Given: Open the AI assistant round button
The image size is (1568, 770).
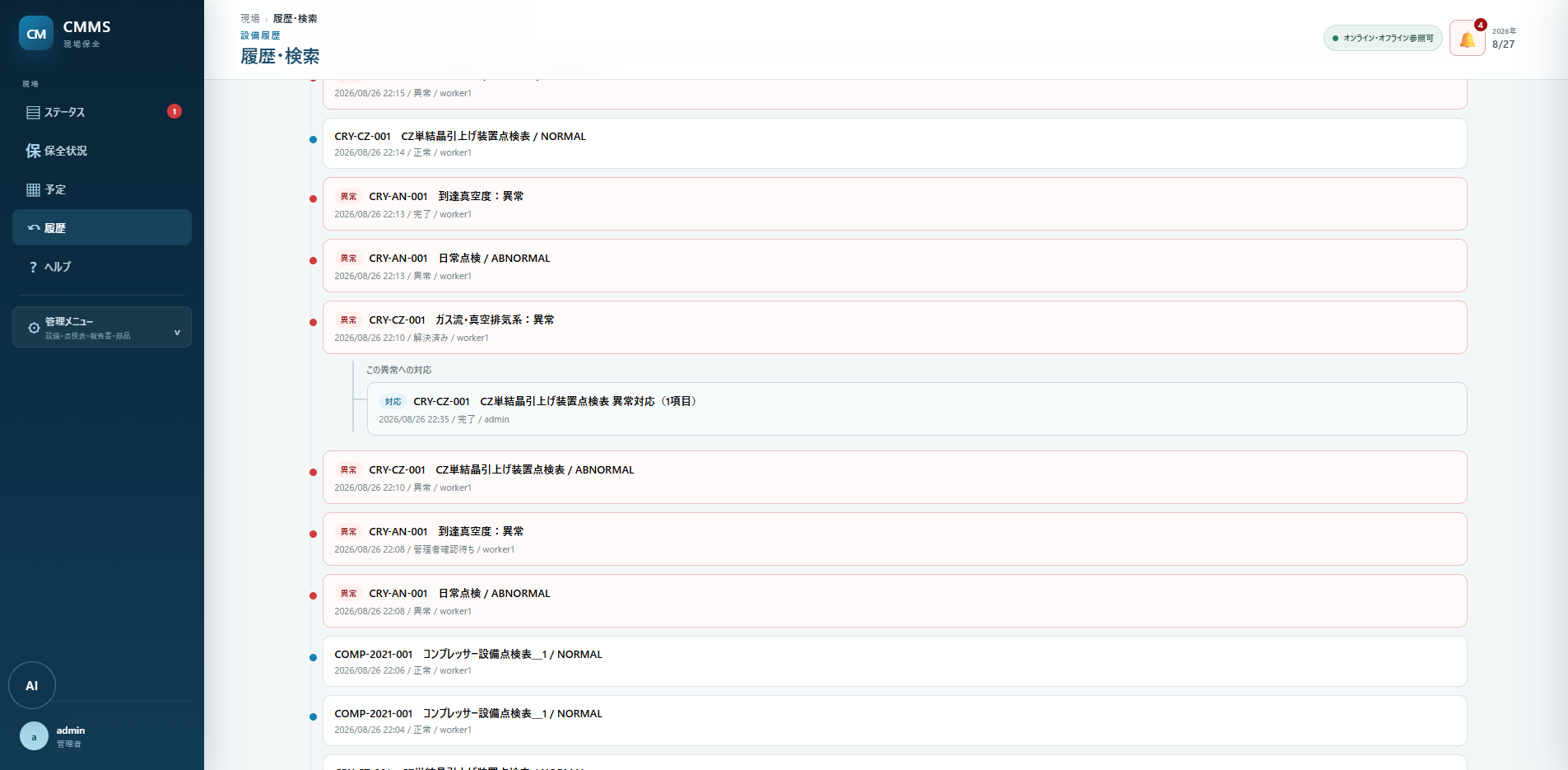Looking at the screenshot, I should coord(32,685).
